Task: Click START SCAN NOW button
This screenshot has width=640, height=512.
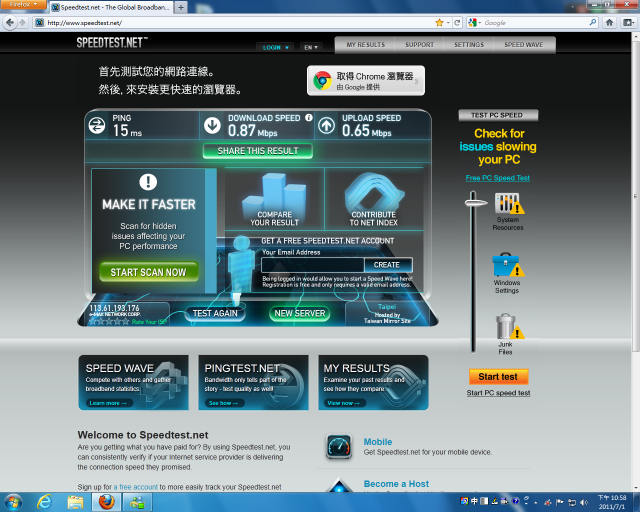Action: pyautogui.click(x=149, y=272)
